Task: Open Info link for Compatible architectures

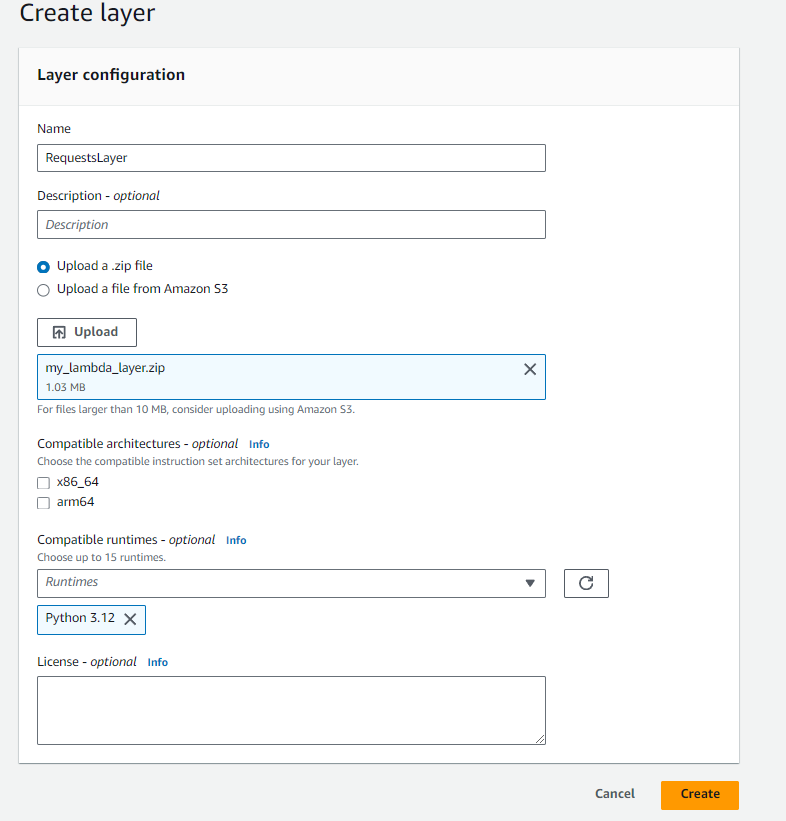Action: pyautogui.click(x=259, y=444)
